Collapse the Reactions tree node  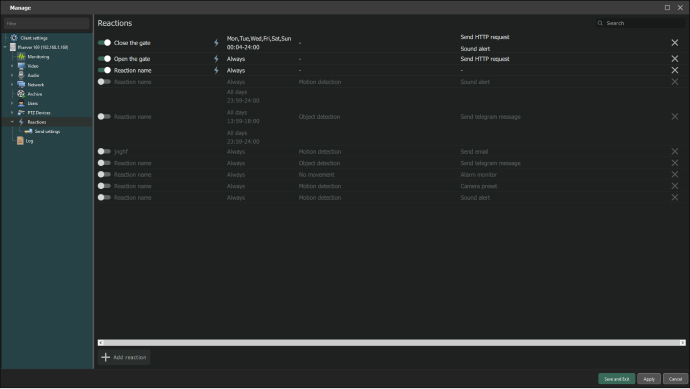tap(12, 122)
